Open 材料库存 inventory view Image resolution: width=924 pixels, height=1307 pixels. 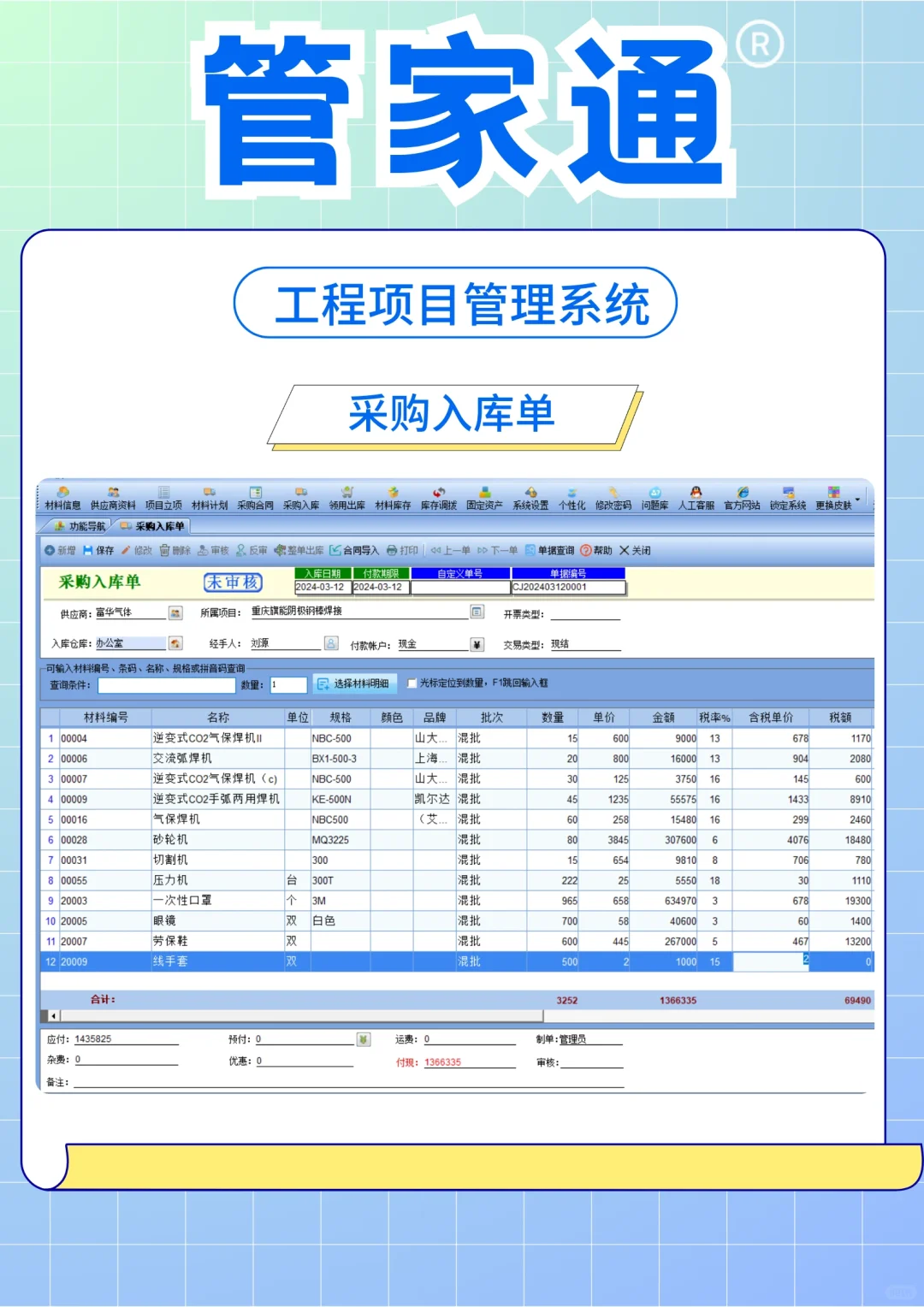[x=393, y=496]
